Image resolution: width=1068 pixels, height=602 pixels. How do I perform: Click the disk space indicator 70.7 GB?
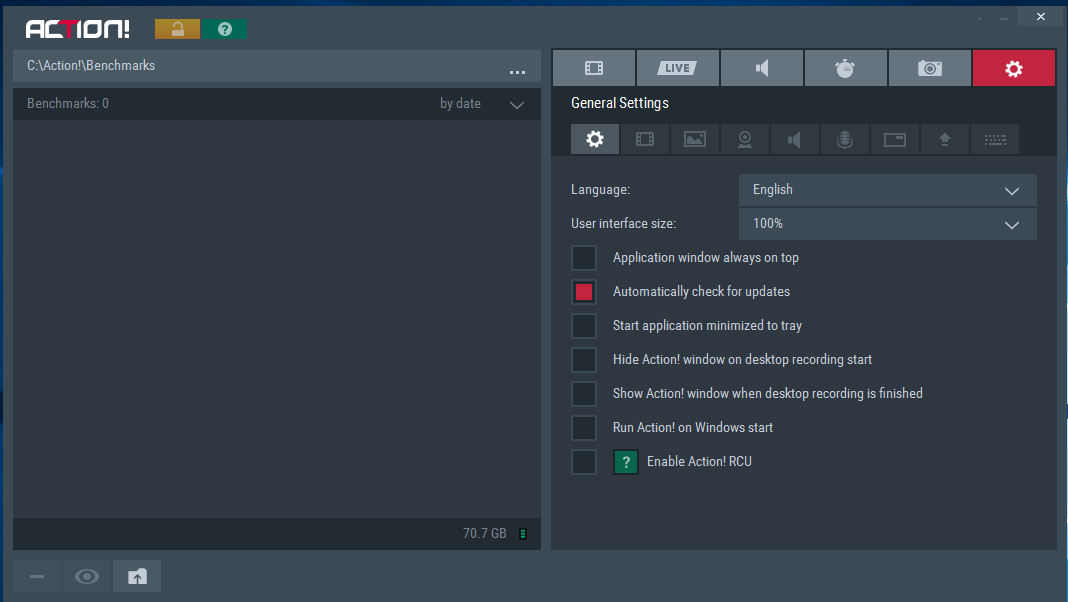coord(485,534)
